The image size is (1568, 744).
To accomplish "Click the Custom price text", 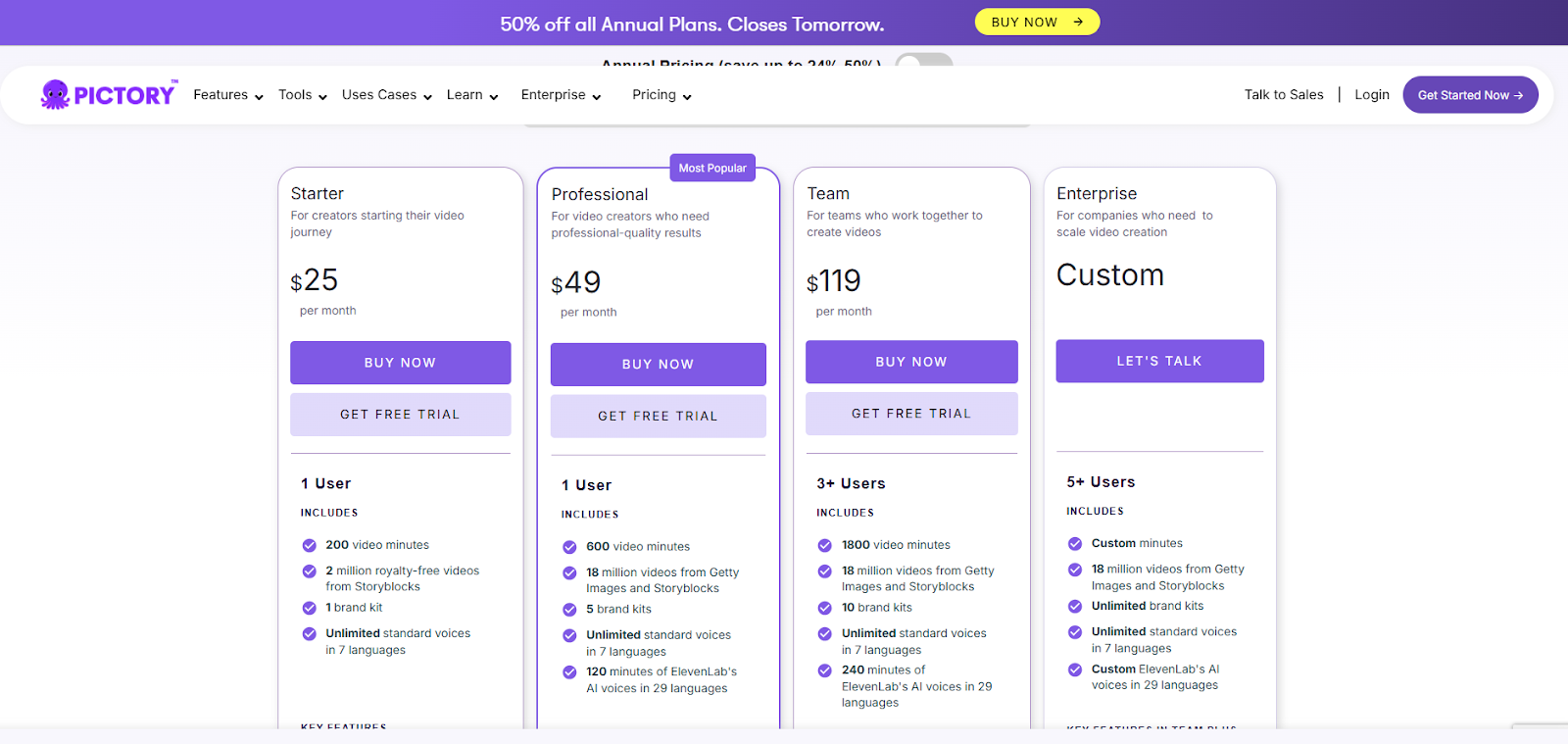I will click(x=1110, y=275).
